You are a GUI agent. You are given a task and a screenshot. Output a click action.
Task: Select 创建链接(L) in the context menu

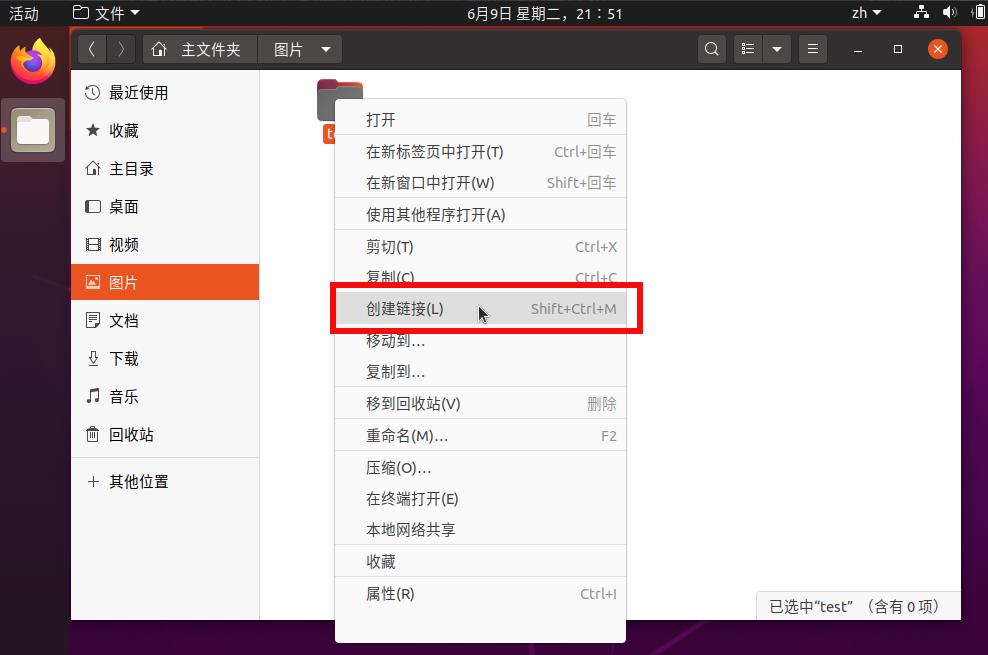pyautogui.click(x=405, y=309)
